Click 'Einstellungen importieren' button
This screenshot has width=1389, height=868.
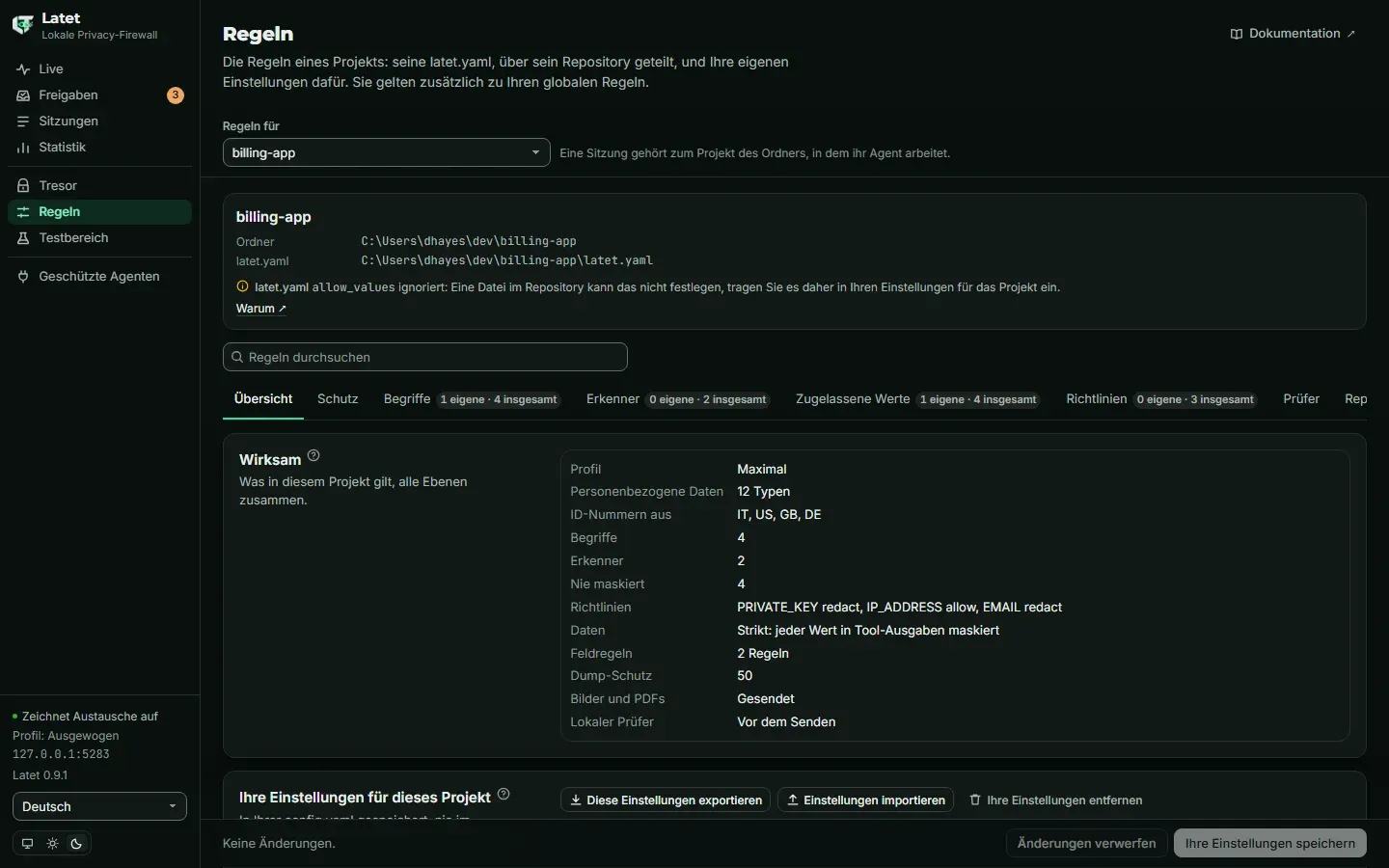point(865,800)
